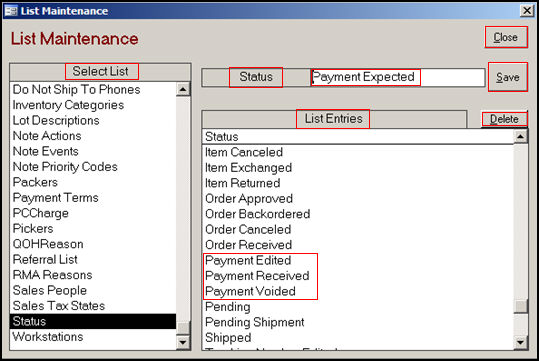Screen dimensions: 539x361
Task: Click the Close button
Action: (506, 37)
